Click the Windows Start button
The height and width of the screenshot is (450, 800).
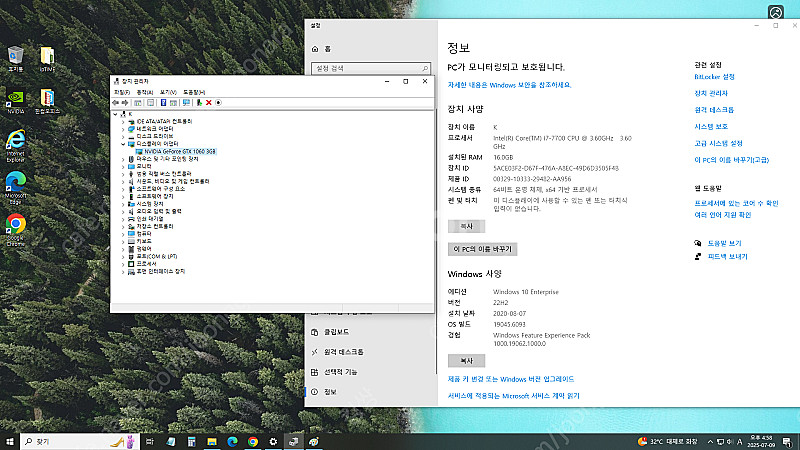10,441
